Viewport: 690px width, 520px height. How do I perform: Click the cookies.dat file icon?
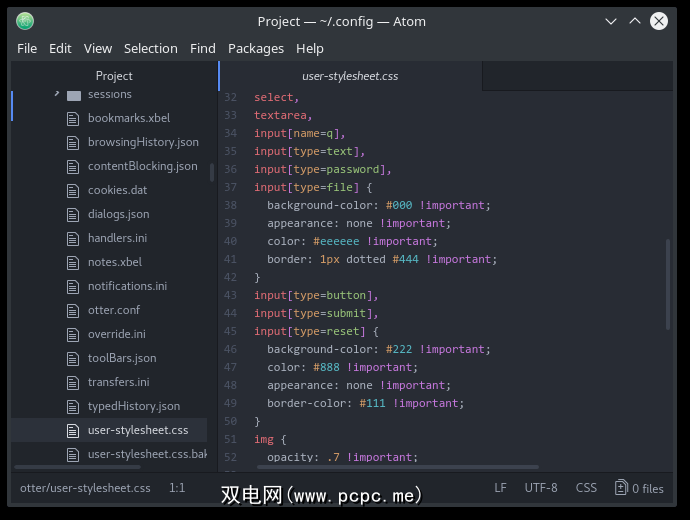coord(73,190)
